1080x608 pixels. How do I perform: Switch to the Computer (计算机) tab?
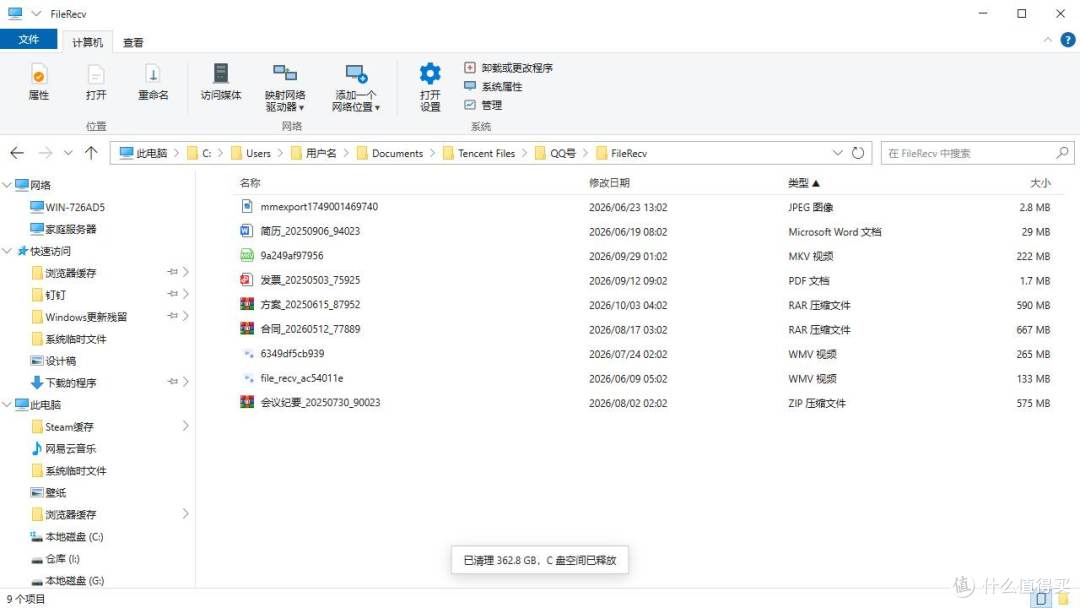tap(87, 42)
